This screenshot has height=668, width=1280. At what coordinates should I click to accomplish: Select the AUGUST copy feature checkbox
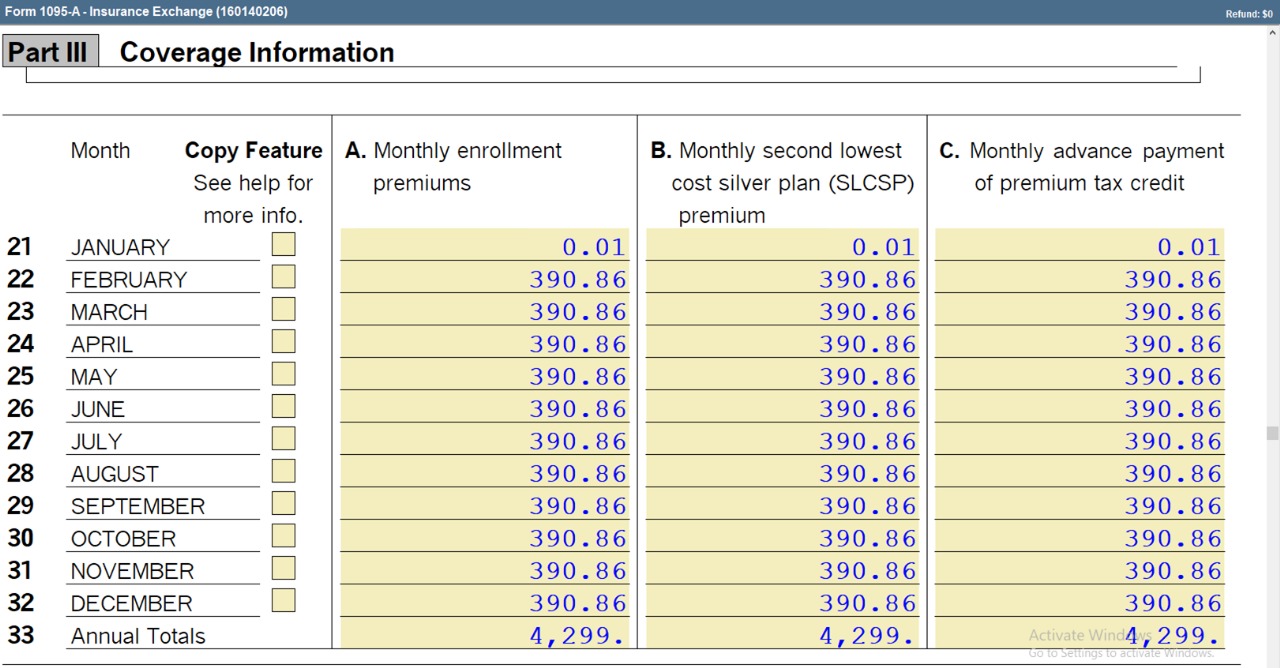[x=284, y=472]
